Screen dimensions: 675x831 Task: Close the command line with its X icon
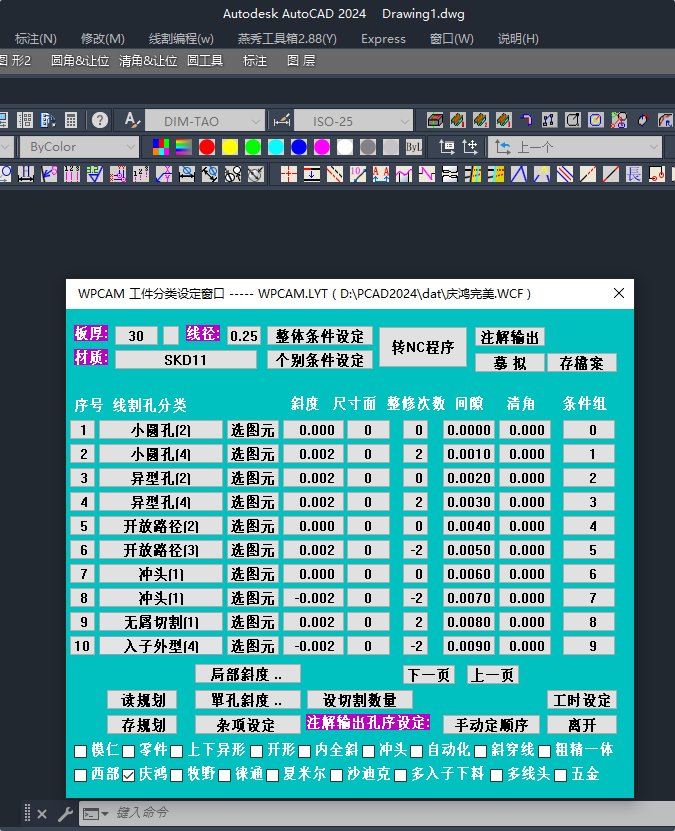pos(42,814)
